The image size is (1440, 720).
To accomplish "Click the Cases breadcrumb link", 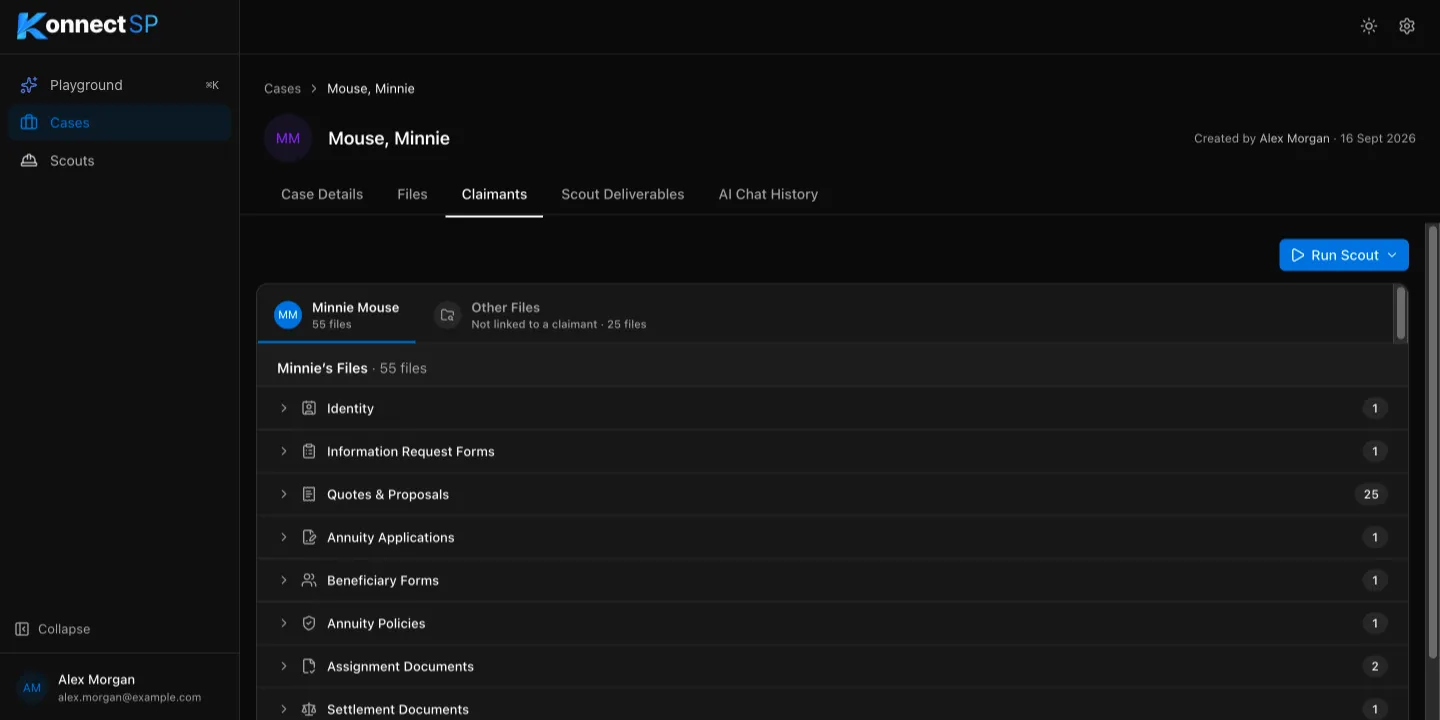I will (x=282, y=89).
